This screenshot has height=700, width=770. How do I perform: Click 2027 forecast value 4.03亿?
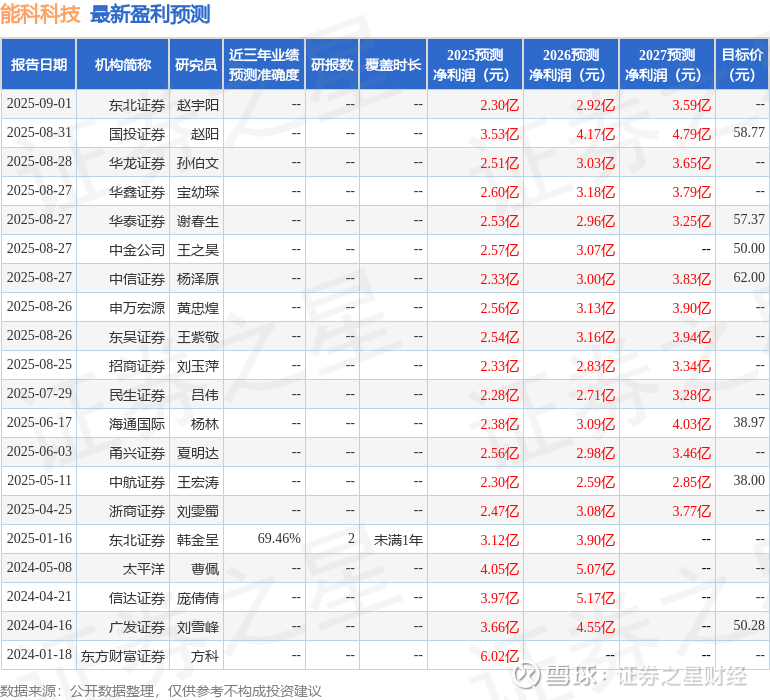coord(691,424)
